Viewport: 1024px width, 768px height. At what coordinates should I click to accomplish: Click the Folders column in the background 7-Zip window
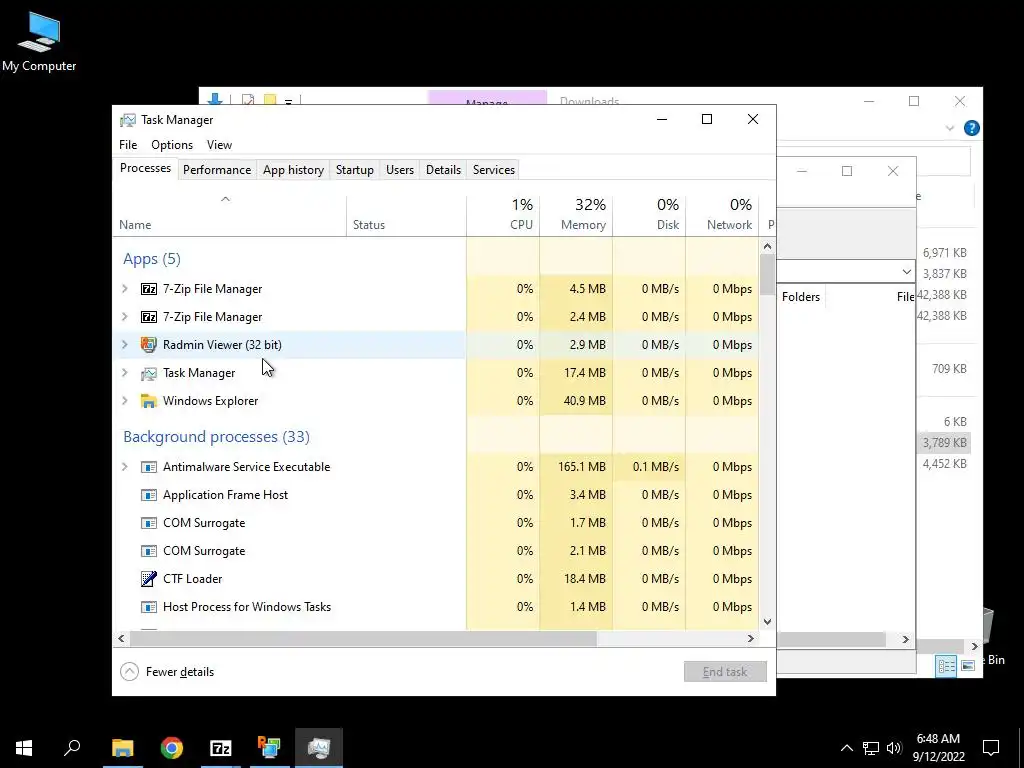tap(801, 296)
